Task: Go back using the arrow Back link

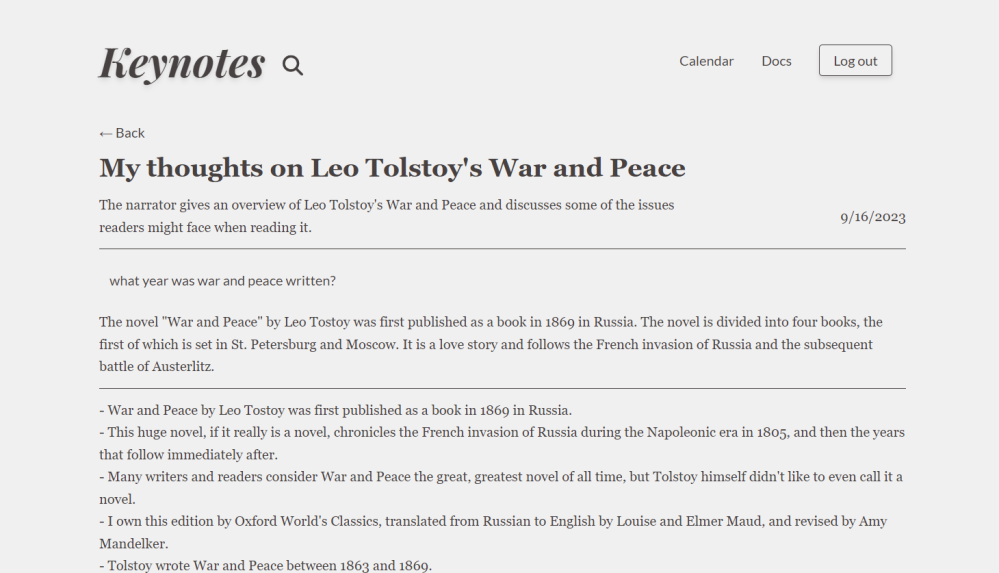Action: (122, 133)
